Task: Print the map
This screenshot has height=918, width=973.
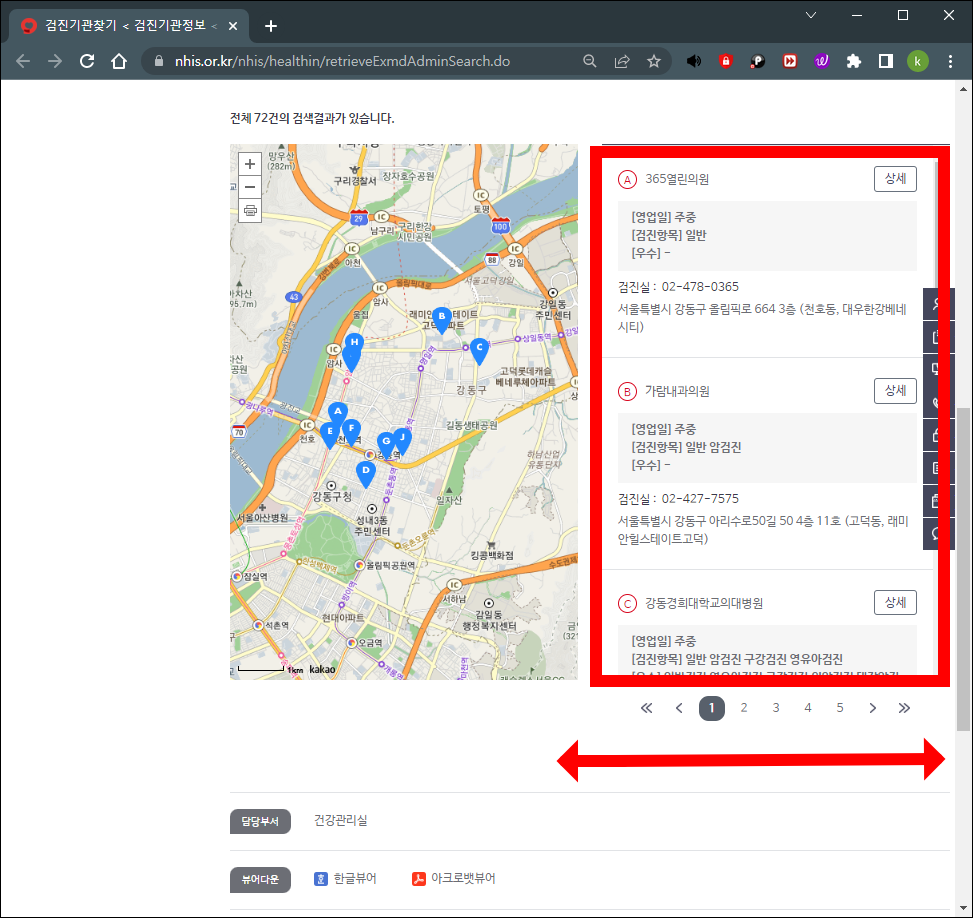Action: pos(249,210)
